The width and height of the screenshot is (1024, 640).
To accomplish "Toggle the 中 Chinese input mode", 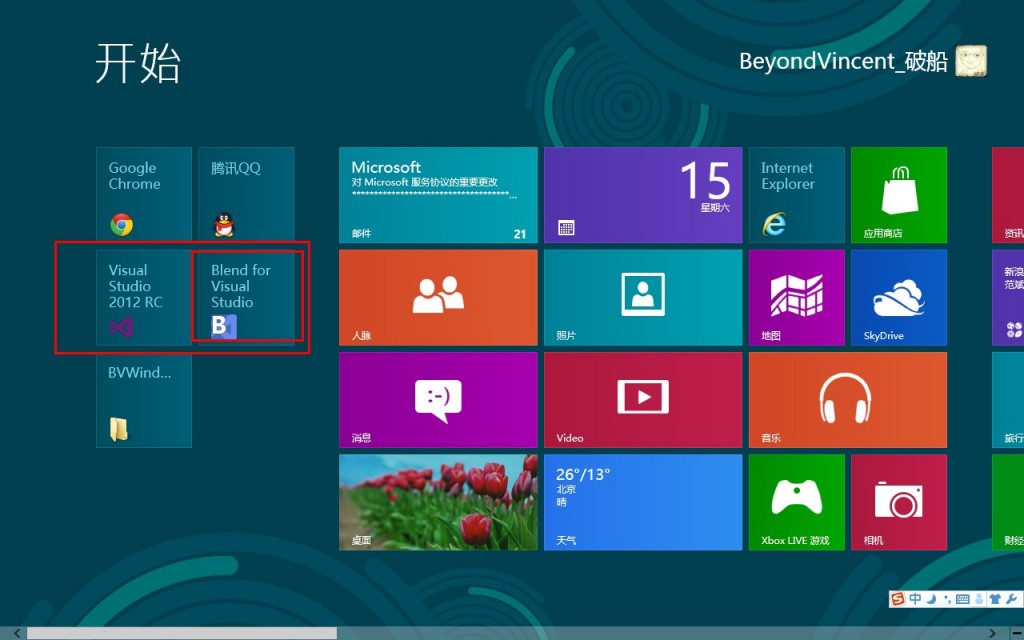I will [916, 599].
